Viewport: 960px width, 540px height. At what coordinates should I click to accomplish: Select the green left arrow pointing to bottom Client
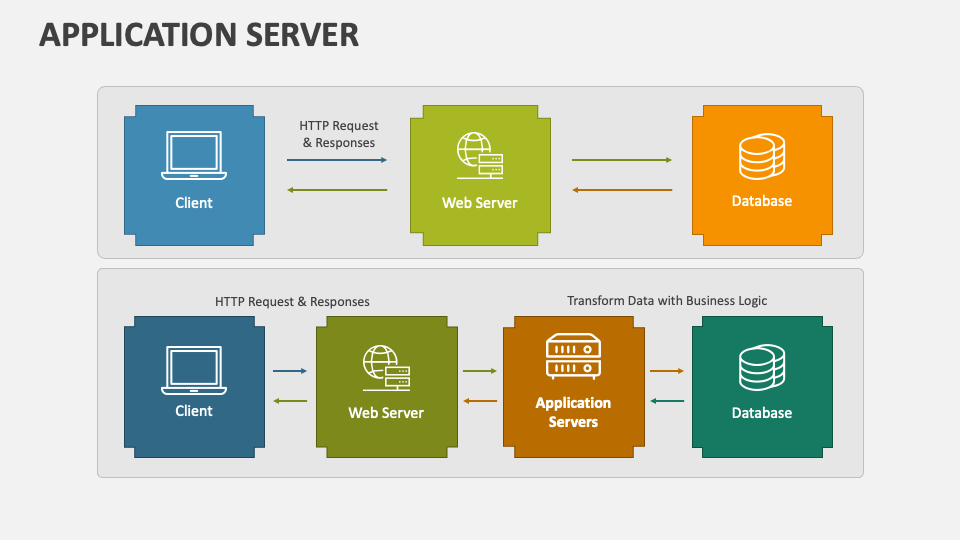[x=290, y=401]
